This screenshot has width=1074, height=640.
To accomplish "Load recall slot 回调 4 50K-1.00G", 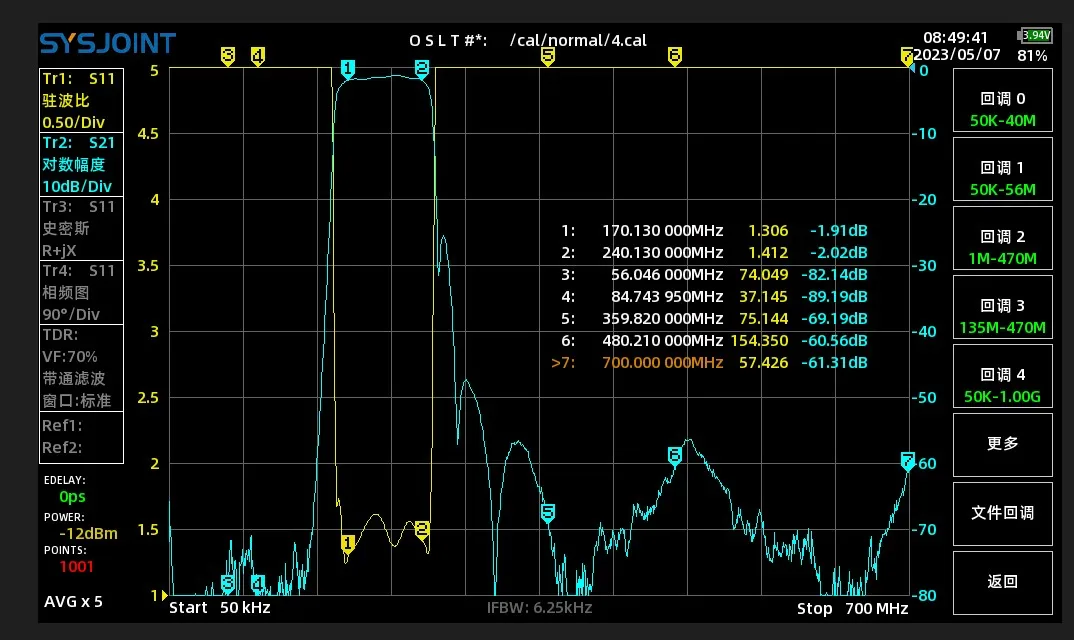I will click(1002, 376).
